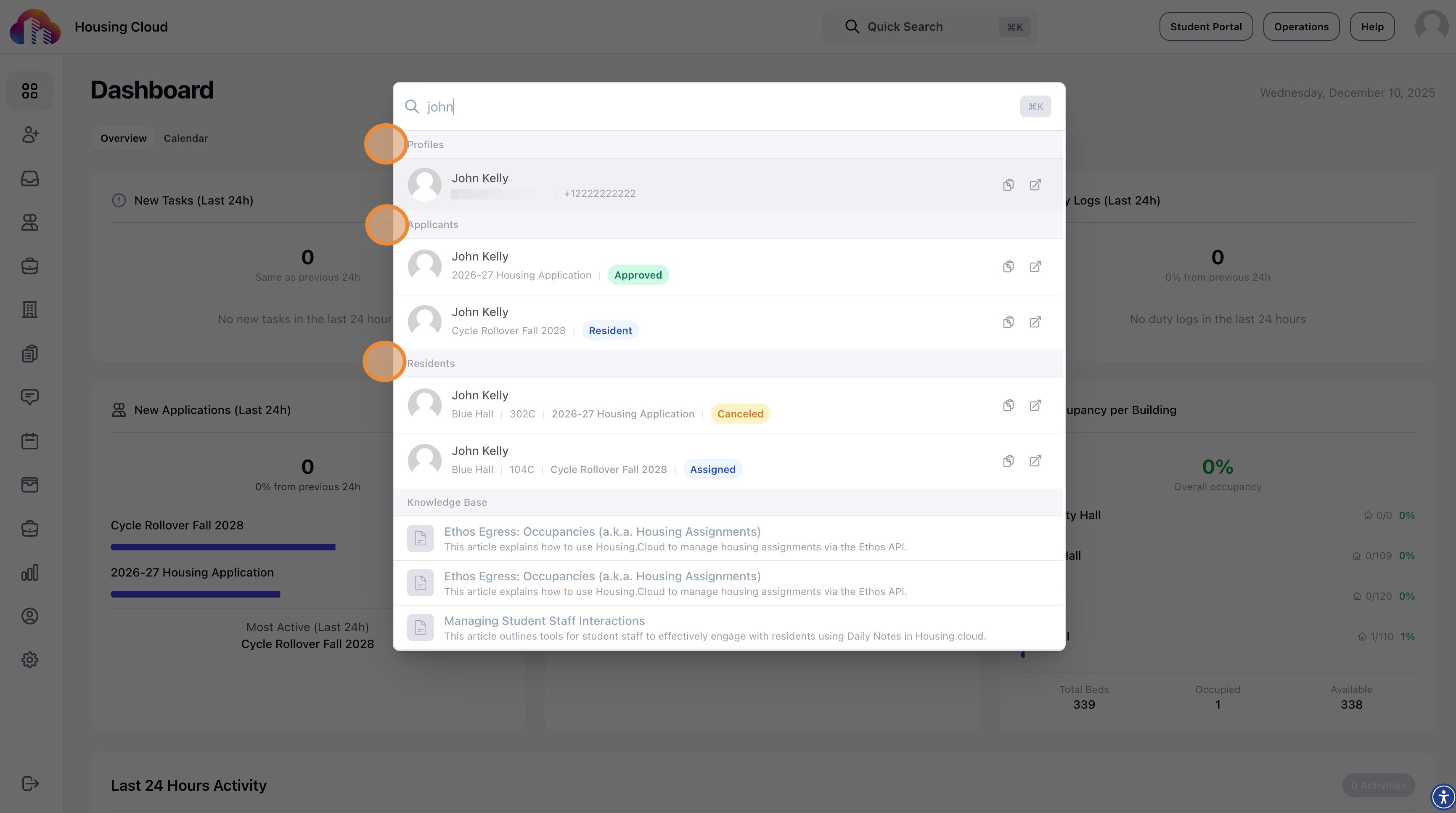Screen dimensions: 1456x813
Task: Click the Student Portal button
Action: click(1206, 27)
